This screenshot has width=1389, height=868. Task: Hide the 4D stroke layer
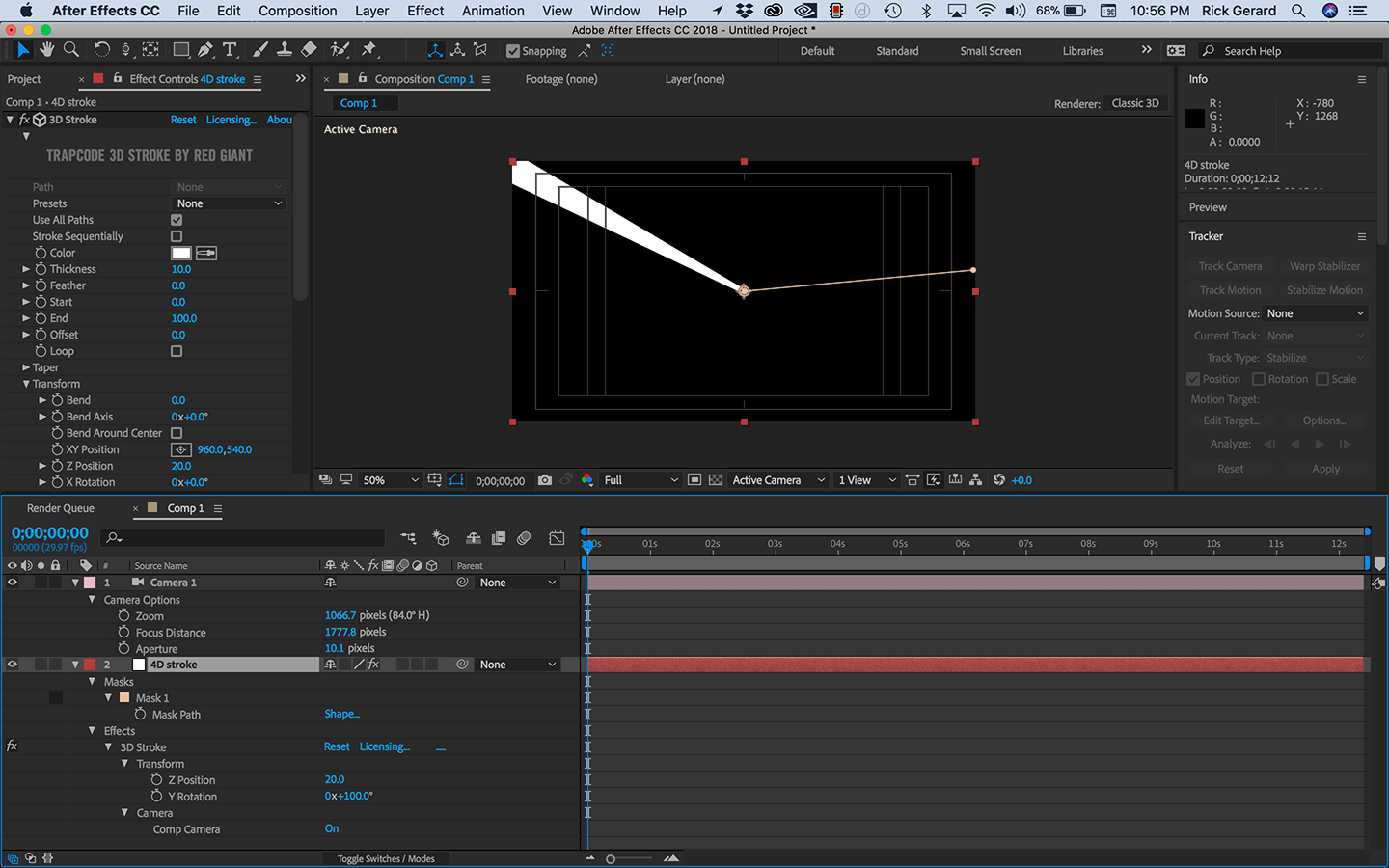click(13, 665)
